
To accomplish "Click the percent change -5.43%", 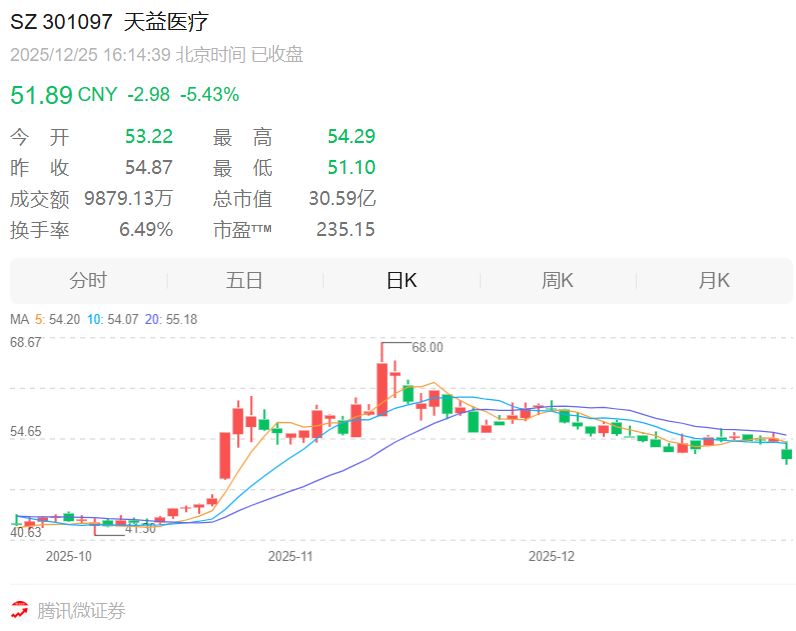I will pyautogui.click(x=210, y=94).
